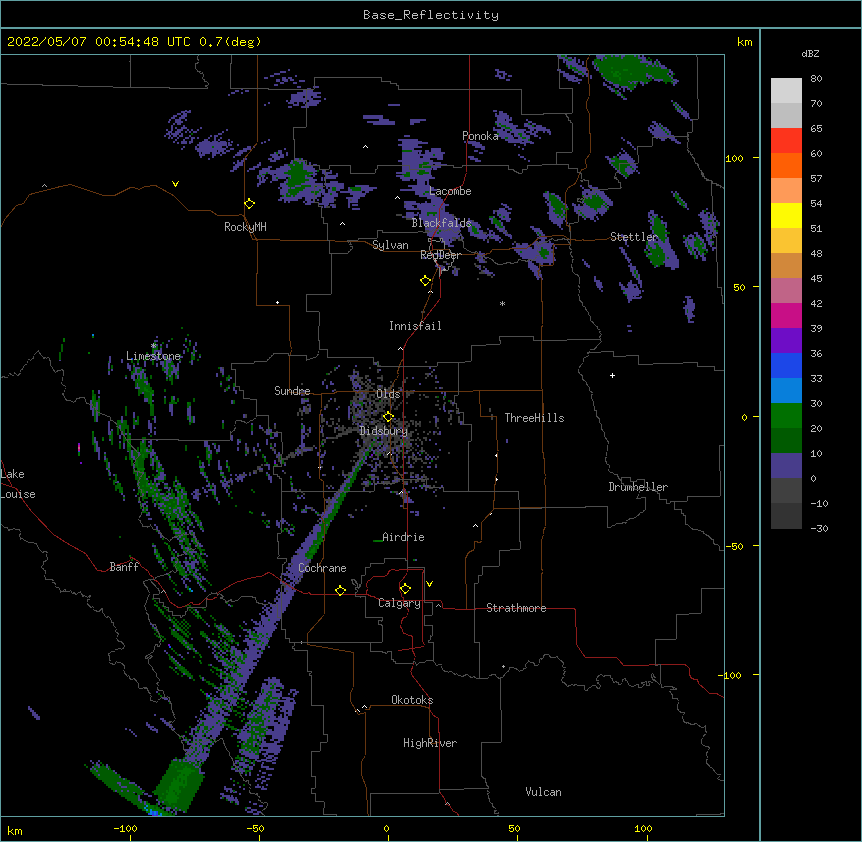Select the bright green 20-30 dBZ legend swatch
Image resolution: width=862 pixels, height=842 pixels.
[x=786, y=416]
